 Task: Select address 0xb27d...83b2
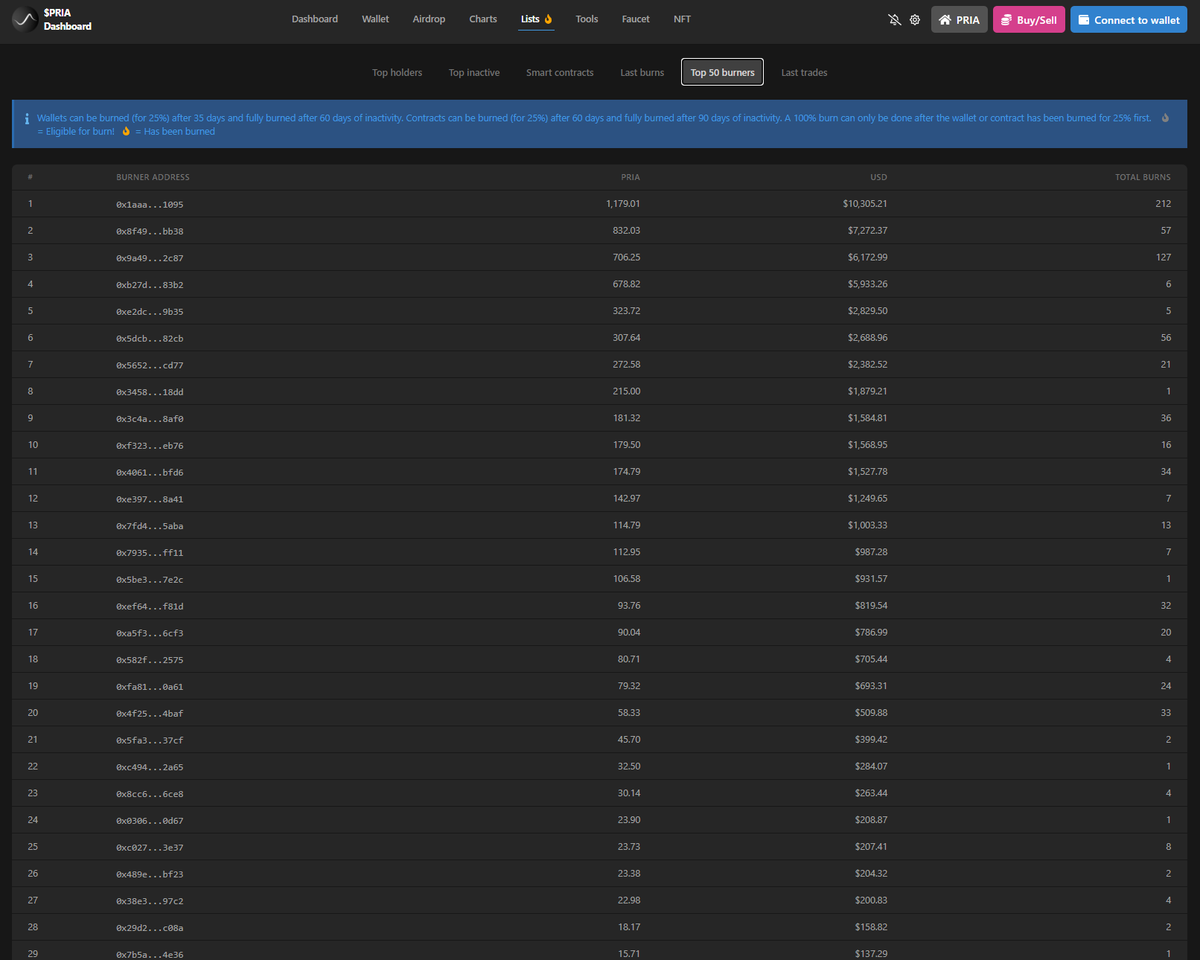(x=150, y=284)
